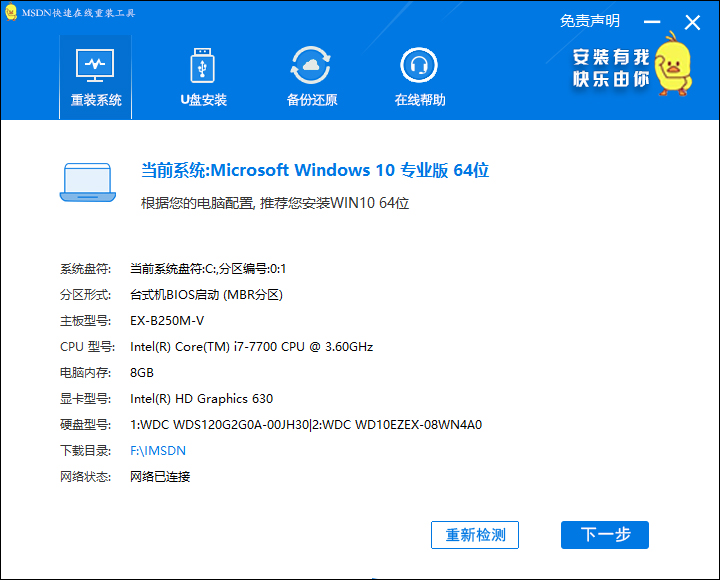Select the 当前系统盘符:C:,分区编号:0:1 value
The image size is (720, 580).
coord(208,269)
